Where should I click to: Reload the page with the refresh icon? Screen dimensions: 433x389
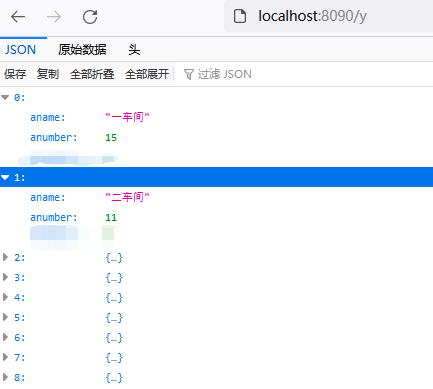pyautogui.click(x=90, y=17)
